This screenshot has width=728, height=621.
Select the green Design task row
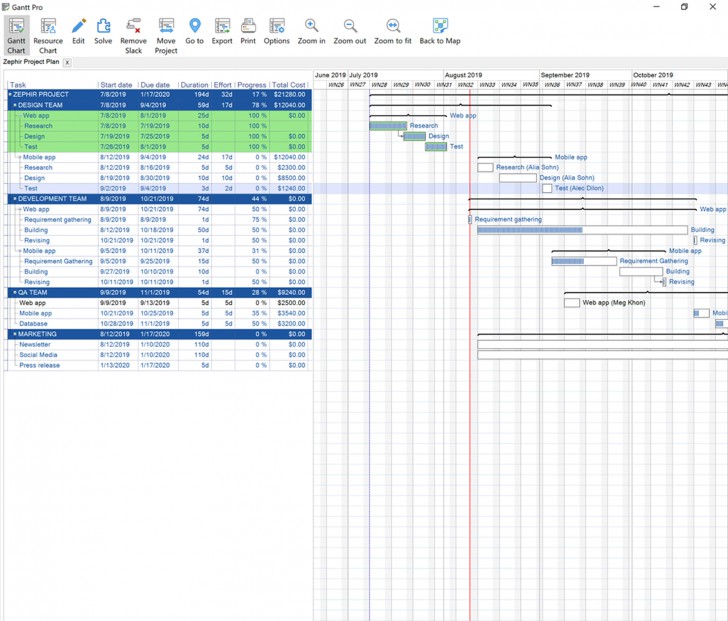[x=159, y=136]
